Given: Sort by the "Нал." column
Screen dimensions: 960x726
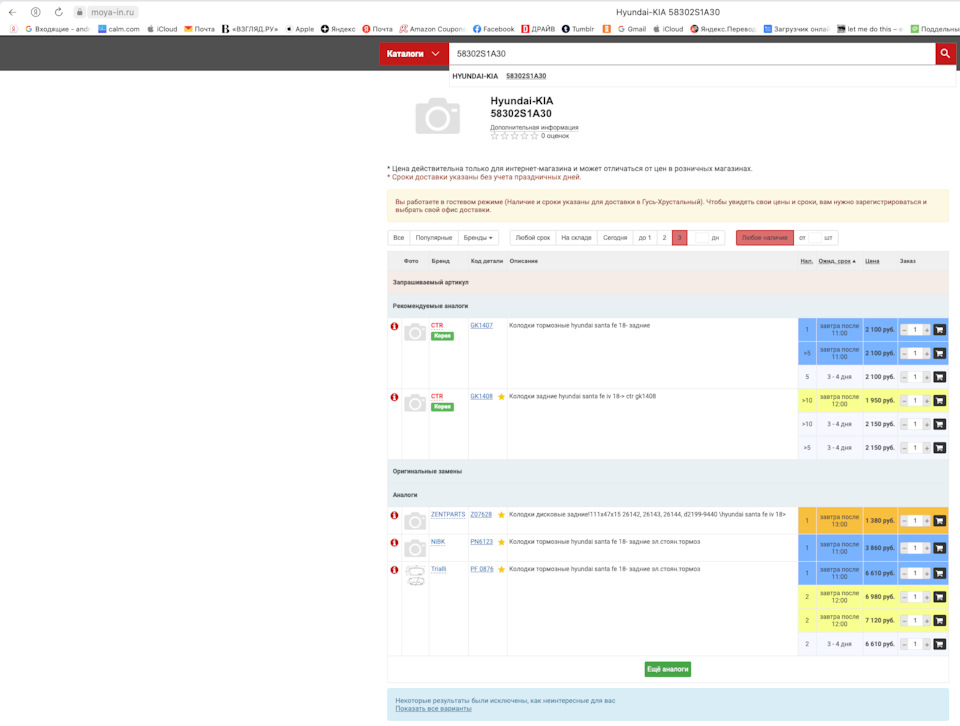Looking at the screenshot, I should 806,261.
